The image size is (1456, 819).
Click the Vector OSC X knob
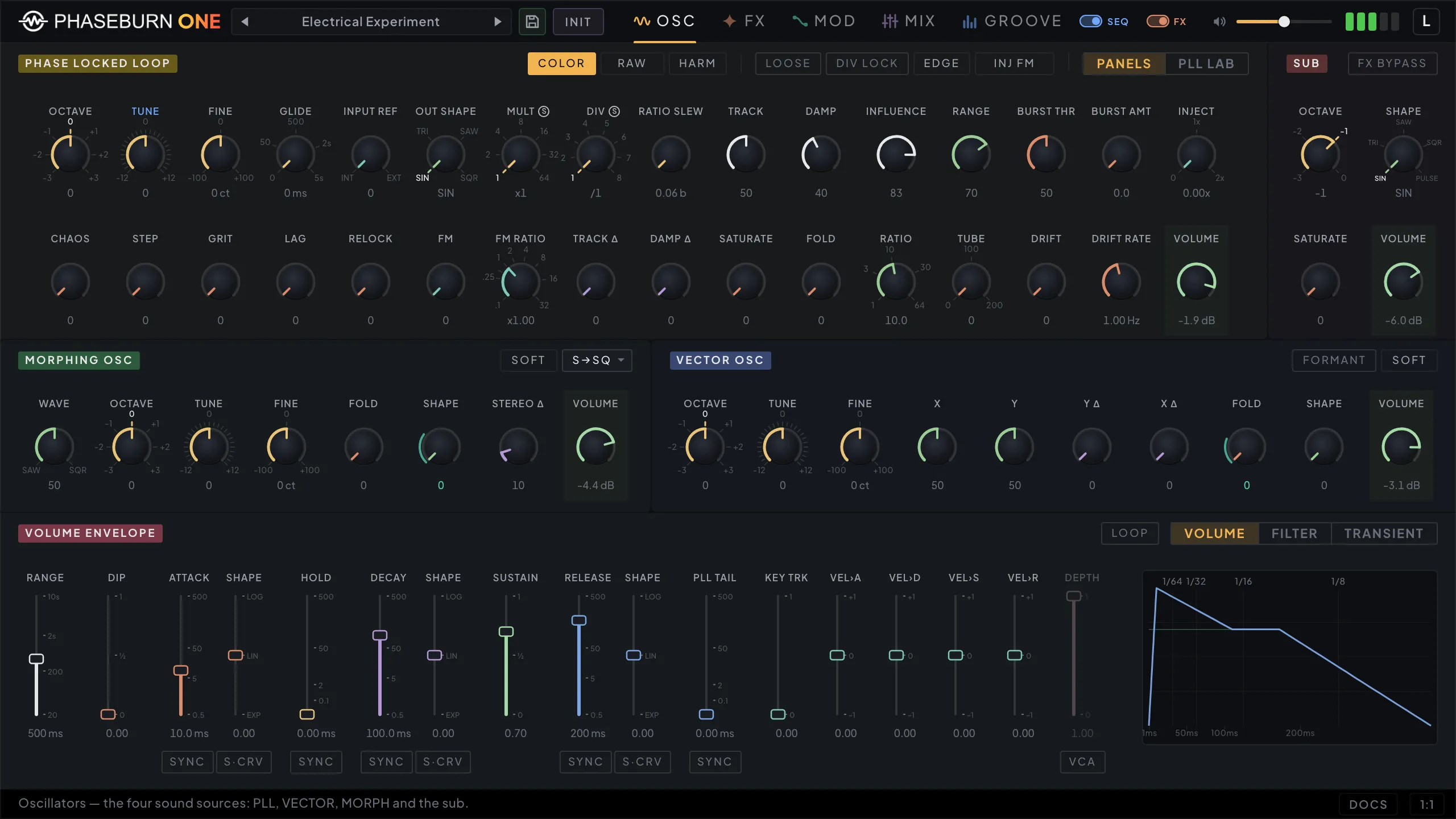coord(937,446)
